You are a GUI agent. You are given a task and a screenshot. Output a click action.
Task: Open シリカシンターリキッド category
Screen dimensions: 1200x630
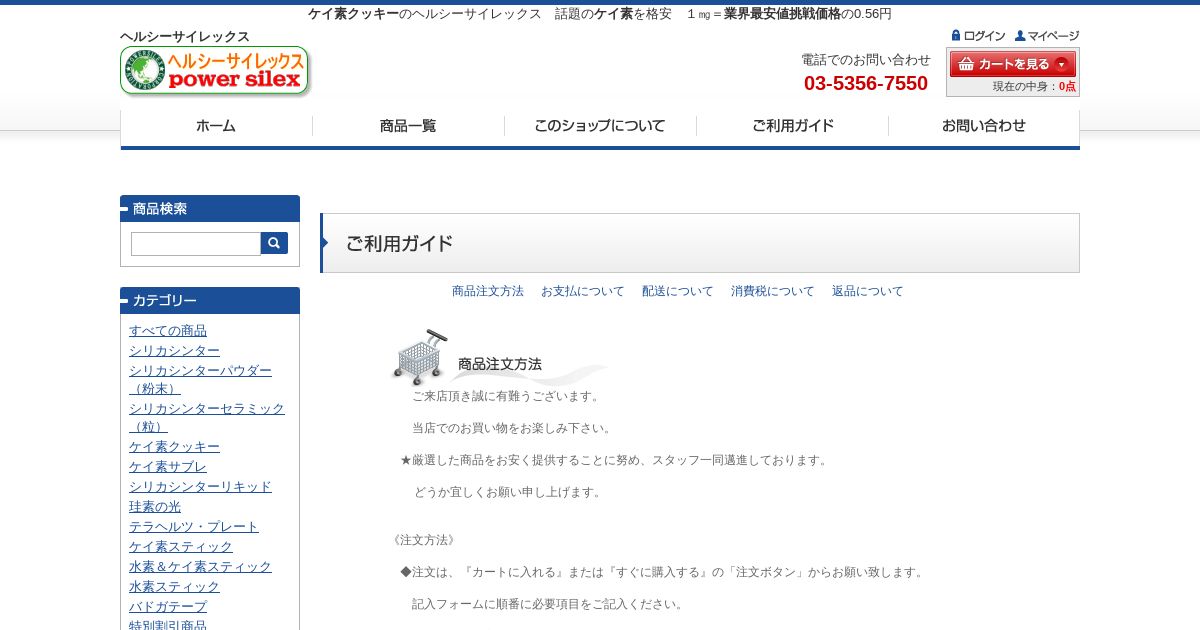[x=200, y=487]
